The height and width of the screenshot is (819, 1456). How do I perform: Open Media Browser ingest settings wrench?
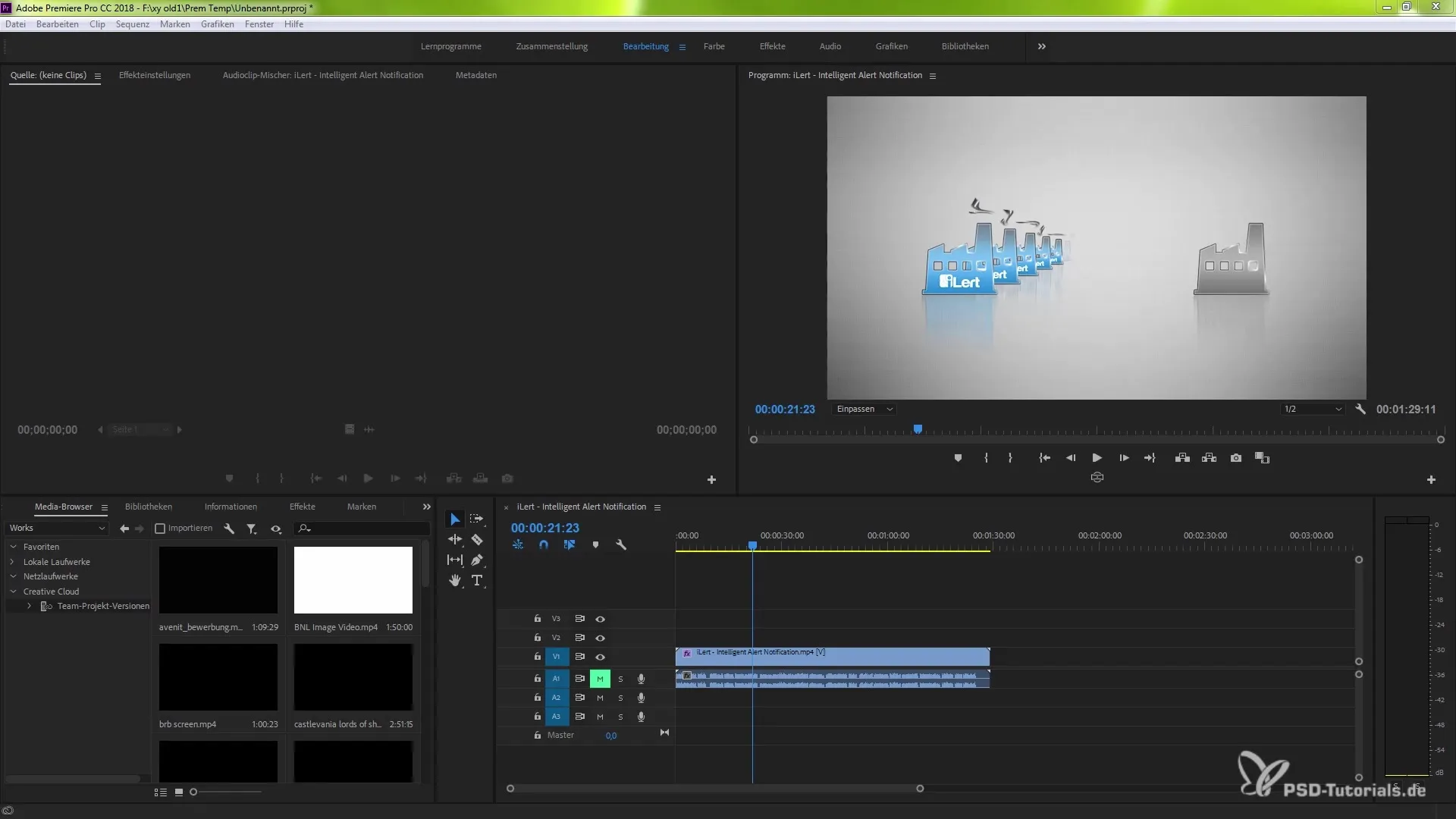pyautogui.click(x=229, y=529)
